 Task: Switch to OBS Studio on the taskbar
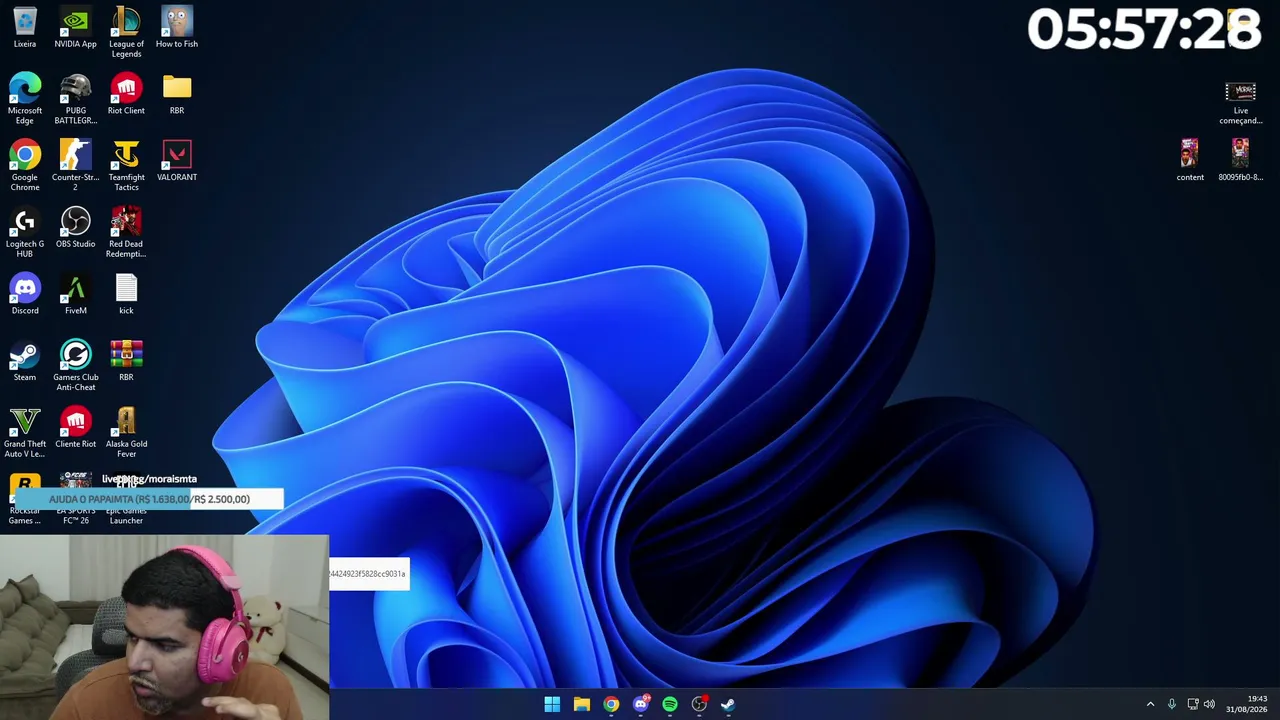pyautogui.click(x=699, y=704)
